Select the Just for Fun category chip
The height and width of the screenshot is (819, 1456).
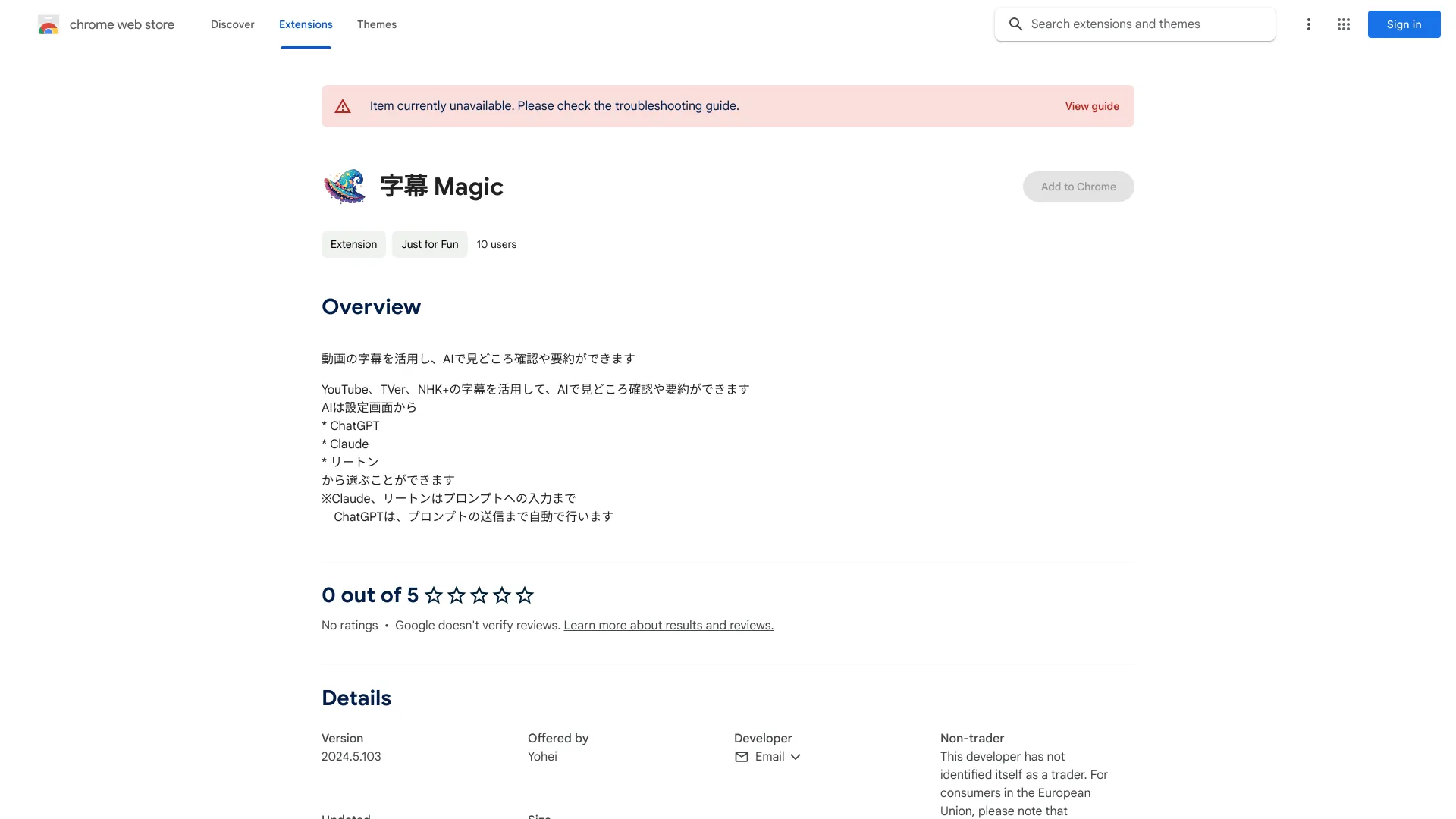[x=429, y=244]
